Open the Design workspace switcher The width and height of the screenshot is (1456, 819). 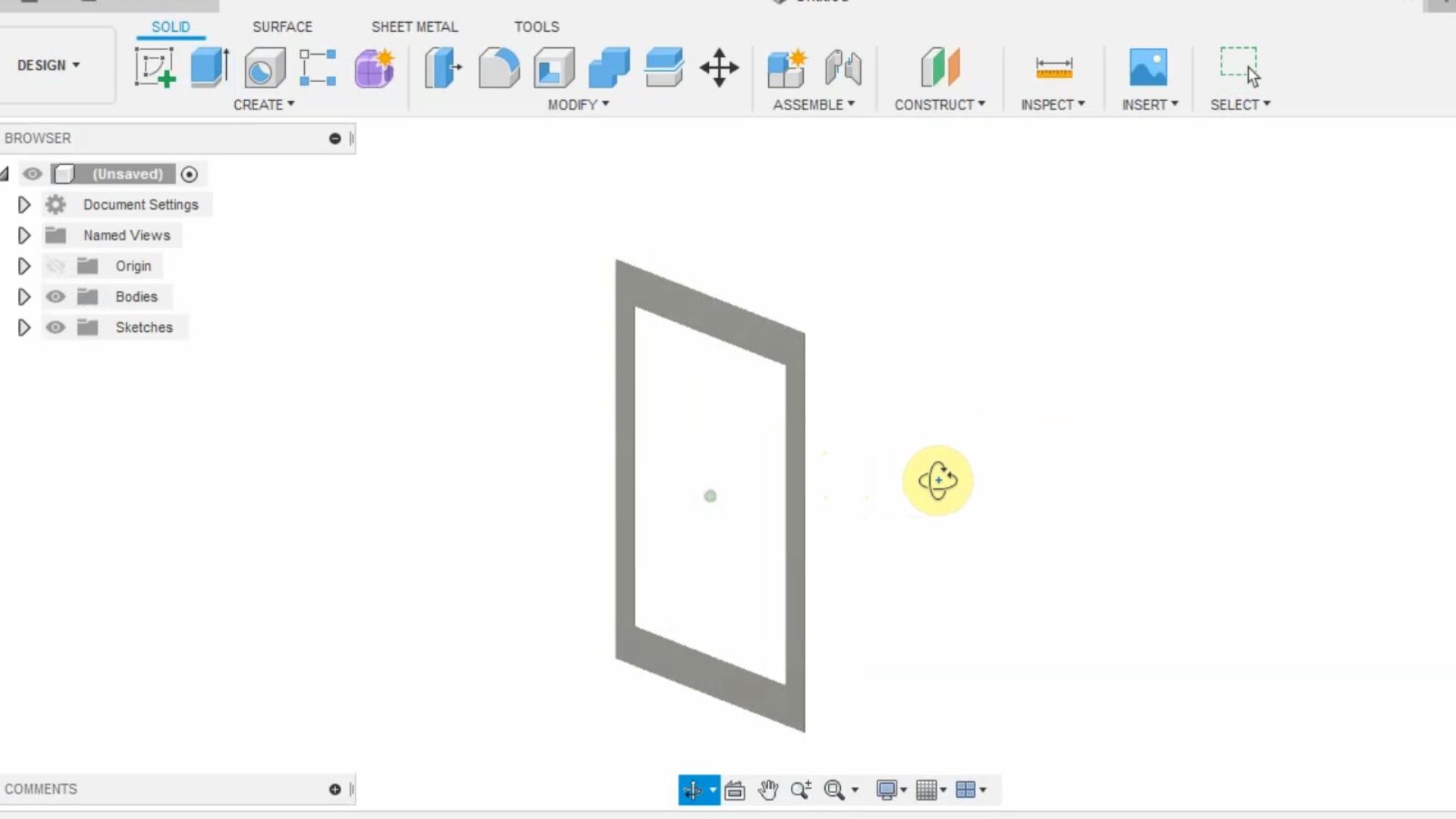pos(49,65)
